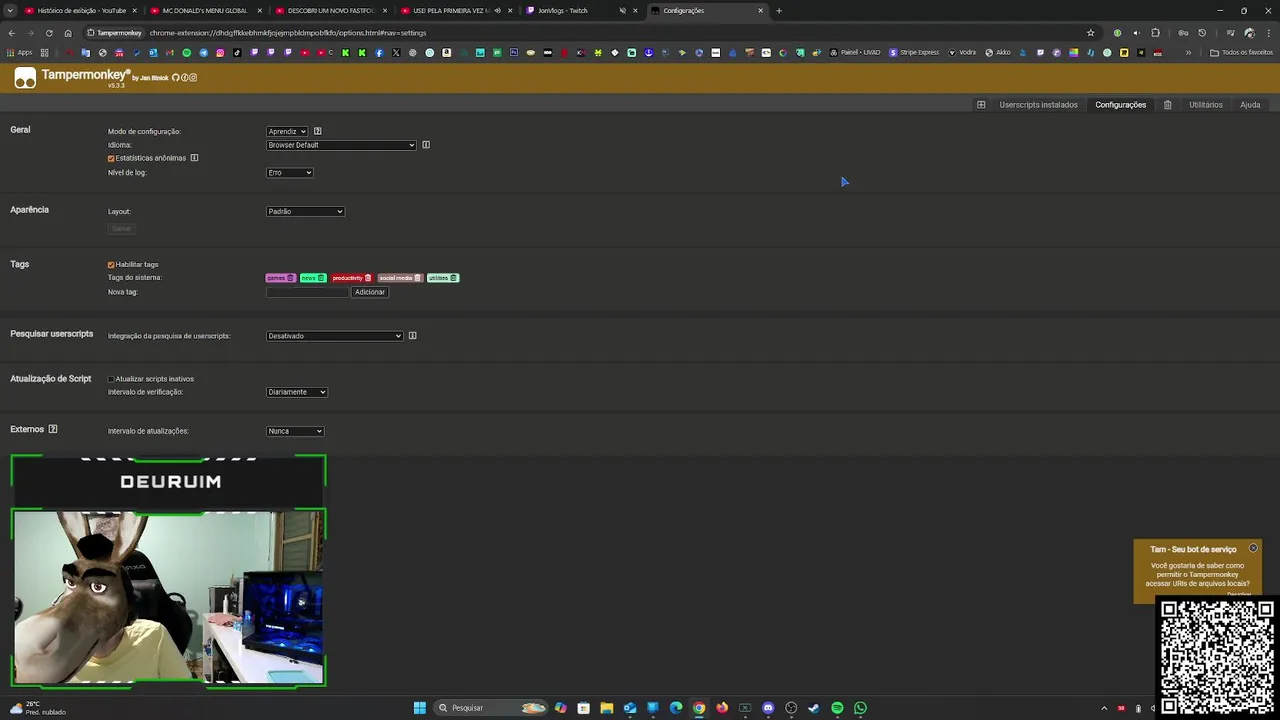The image size is (1280, 720).
Task: Close the Tam bot de serviço popup
Action: (1253, 548)
